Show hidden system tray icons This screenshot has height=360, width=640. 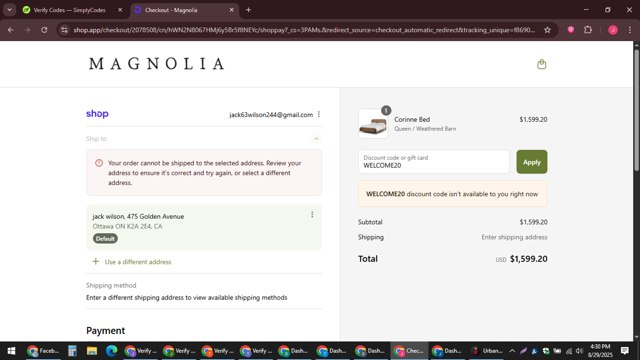tap(512, 351)
